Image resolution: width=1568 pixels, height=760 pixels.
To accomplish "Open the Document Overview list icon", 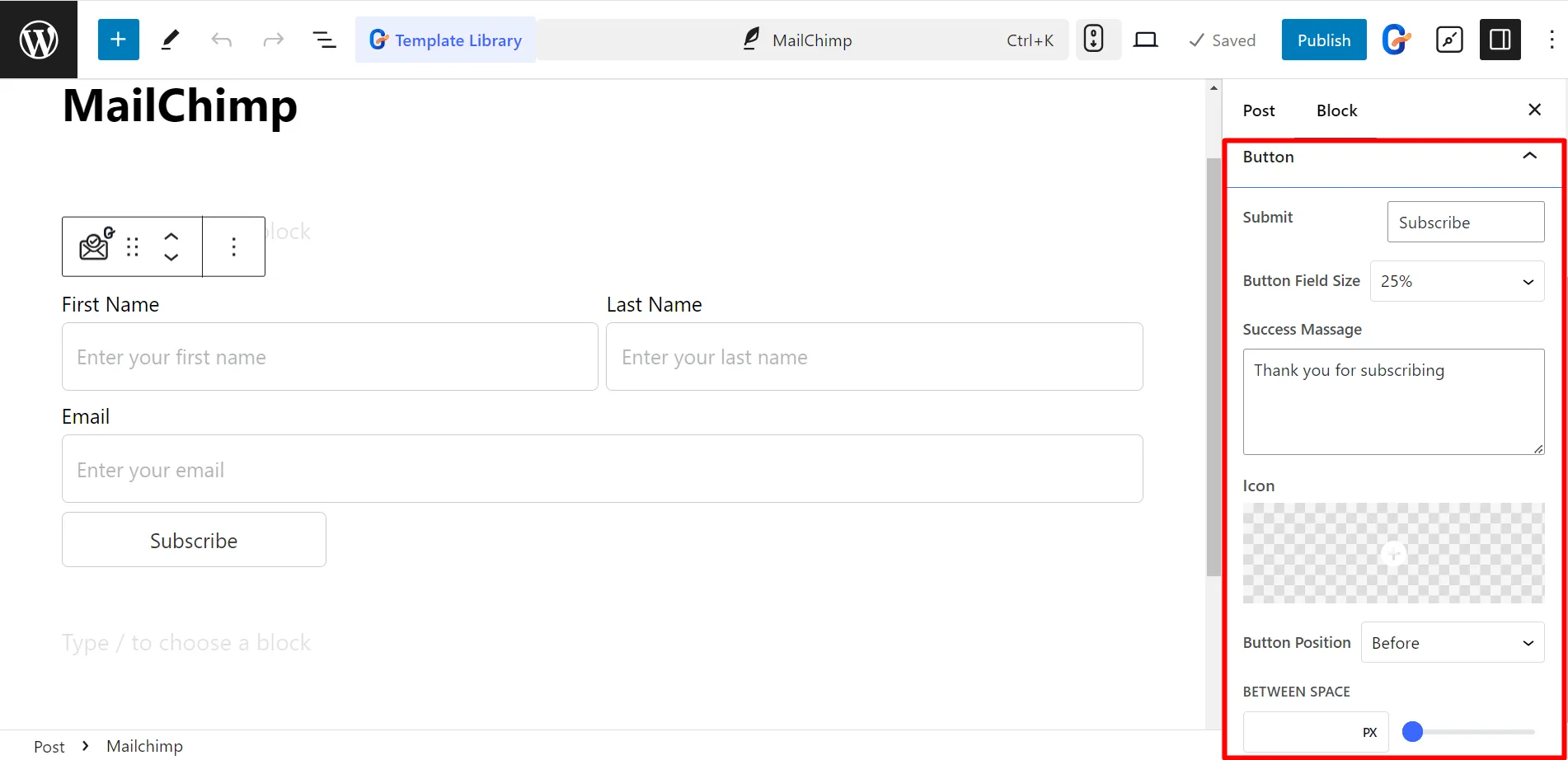I will (x=324, y=40).
